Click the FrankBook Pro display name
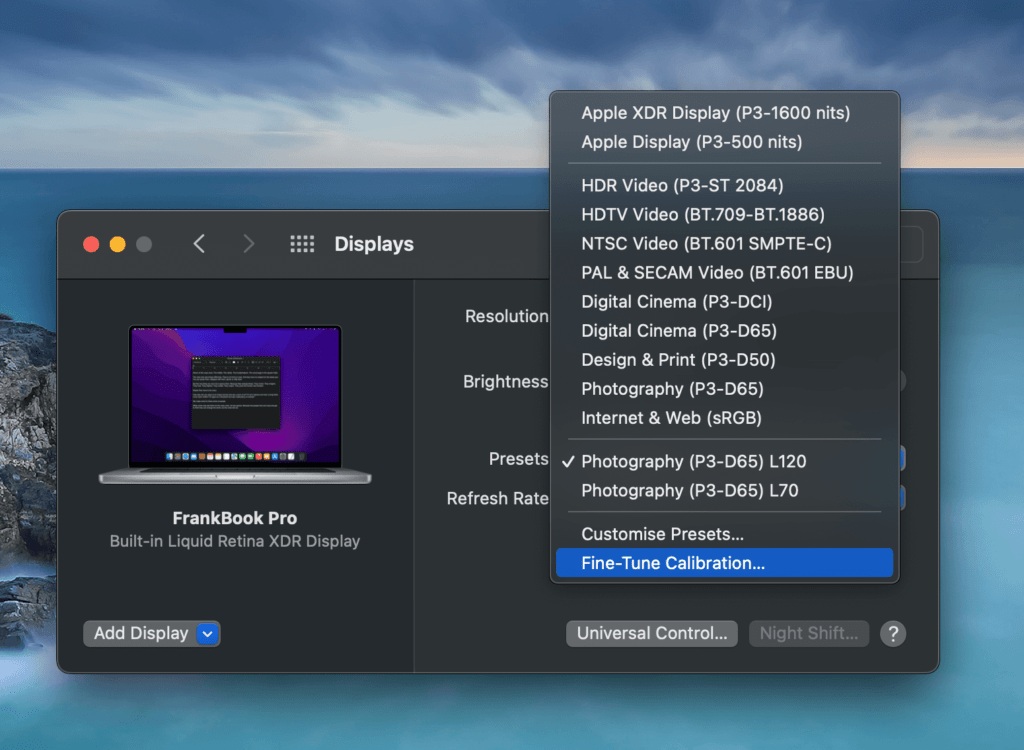Screen dimensions: 1024x750 pos(235,518)
